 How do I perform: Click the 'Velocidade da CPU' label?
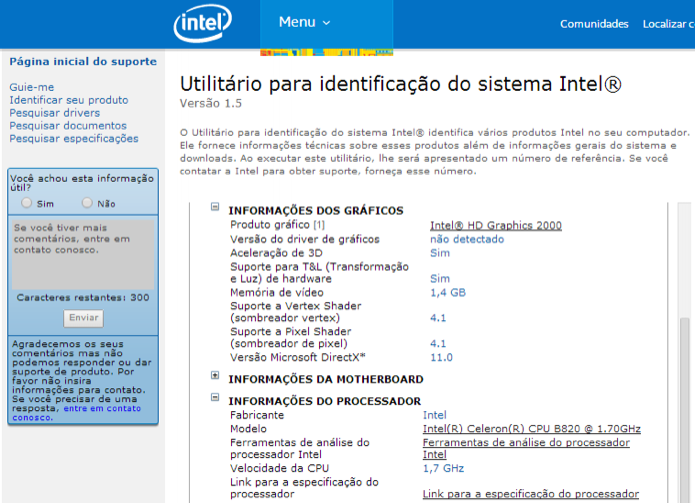279,468
